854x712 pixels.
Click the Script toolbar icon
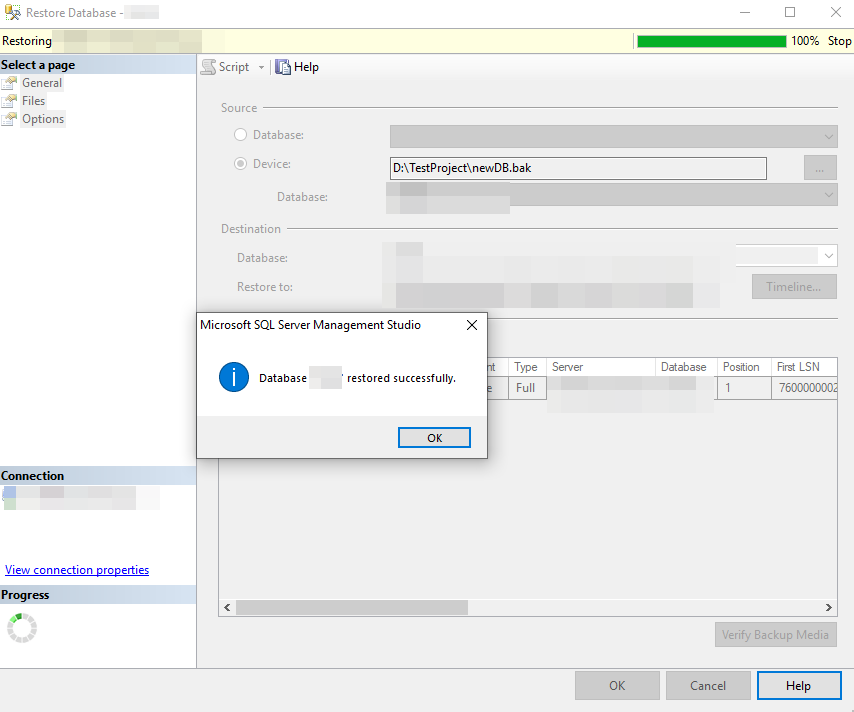[x=209, y=67]
